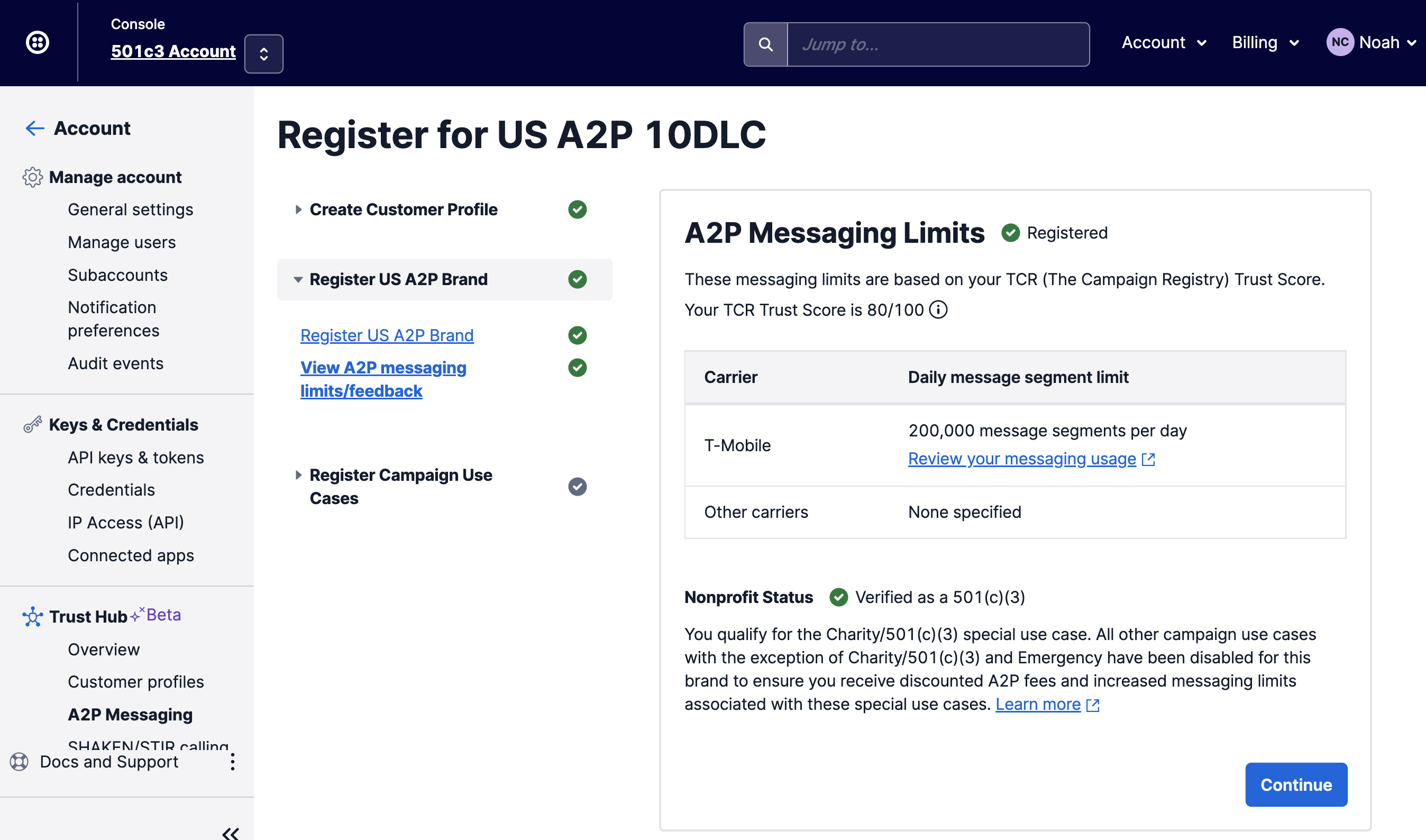This screenshot has width=1426, height=840.
Task: Open the NC user avatar
Action: click(x=1340, y=42)
